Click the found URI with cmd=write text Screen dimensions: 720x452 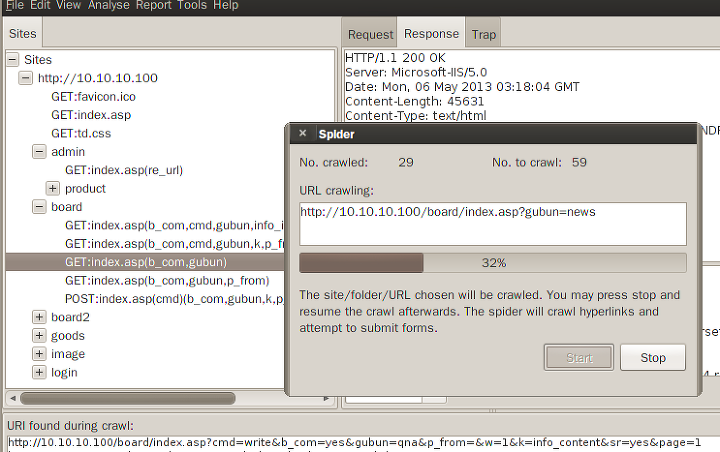click(x=354, y=442)
